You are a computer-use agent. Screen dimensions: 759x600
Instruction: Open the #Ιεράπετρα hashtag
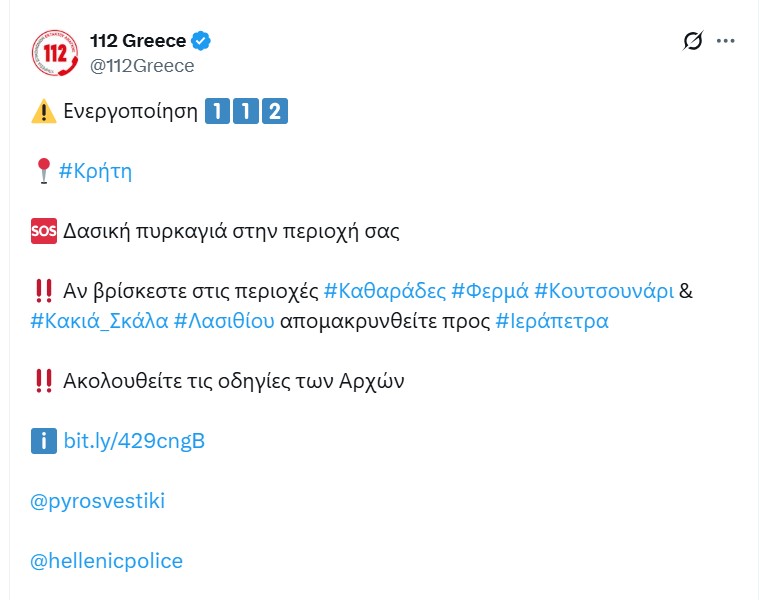[x=551, y=321]
